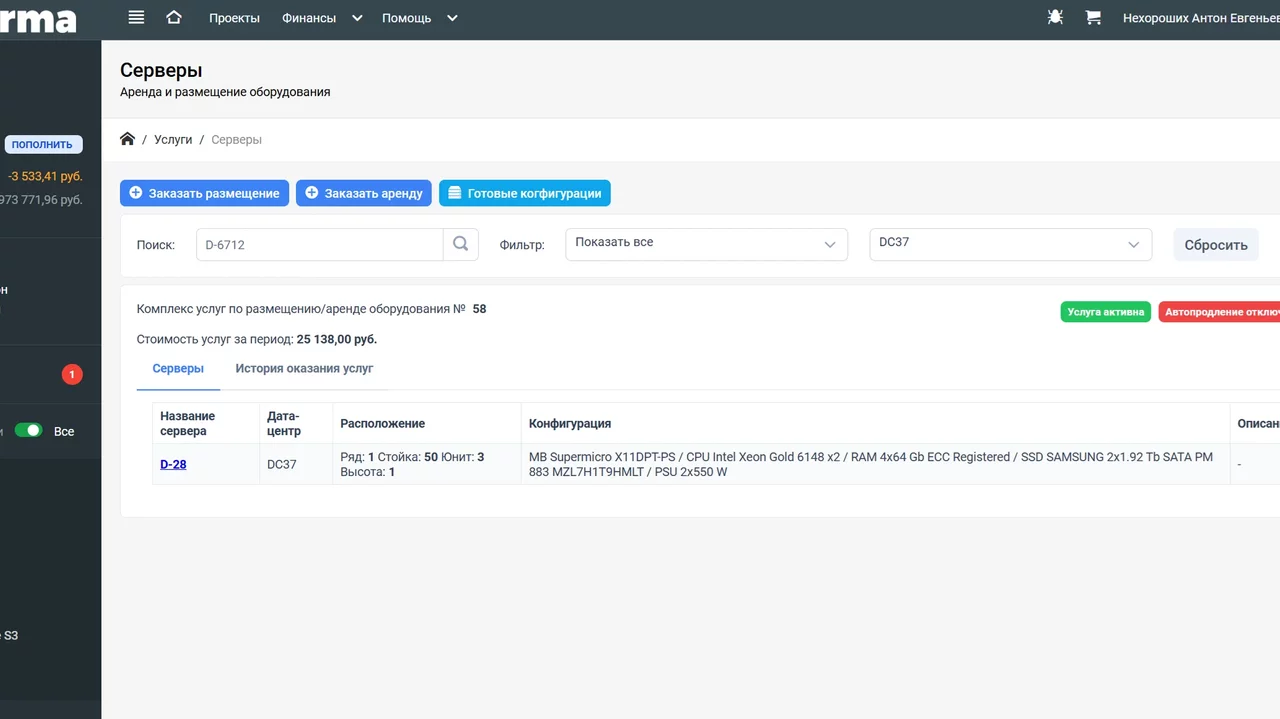Open the hamburger menu icon

click(137, 18)
